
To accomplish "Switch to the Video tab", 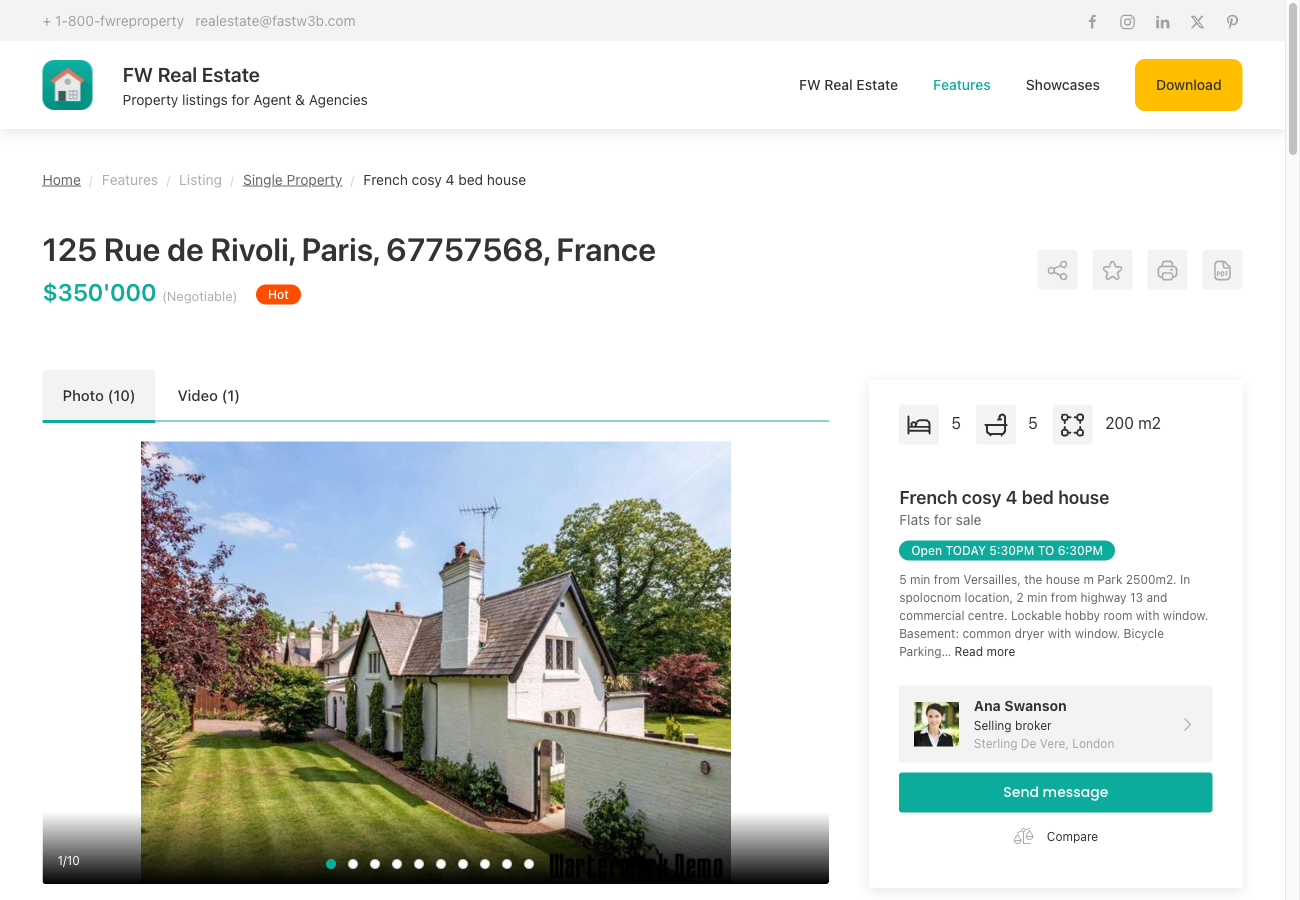I will 208,395.
